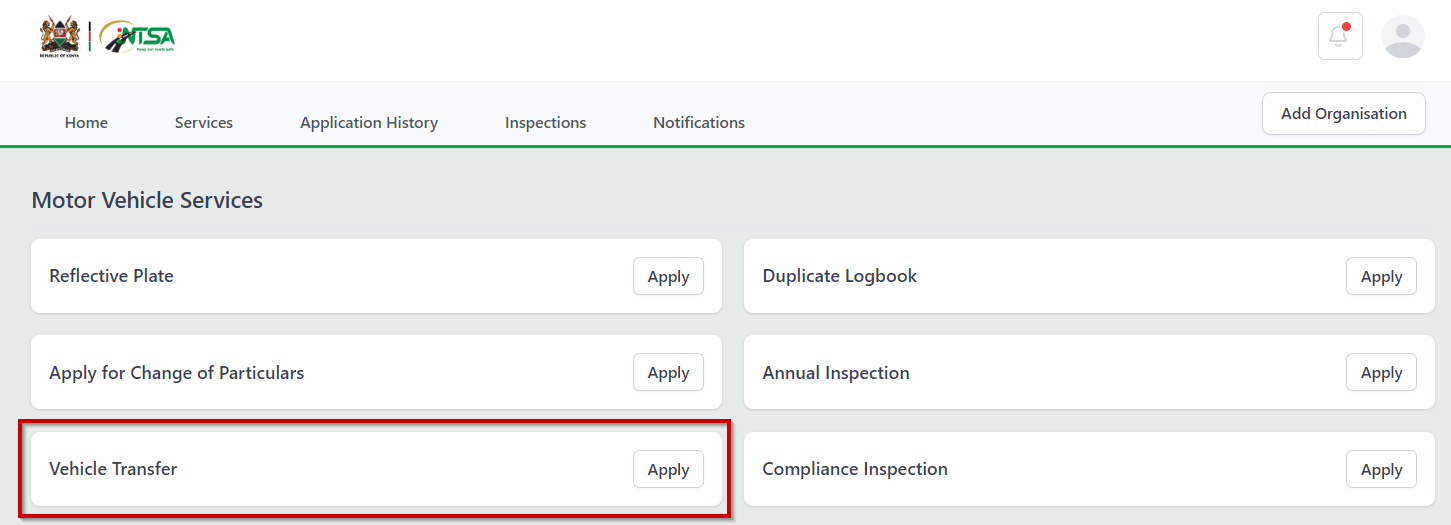Open the Services tab
The image size is (1451, 525).
(204, 123)
